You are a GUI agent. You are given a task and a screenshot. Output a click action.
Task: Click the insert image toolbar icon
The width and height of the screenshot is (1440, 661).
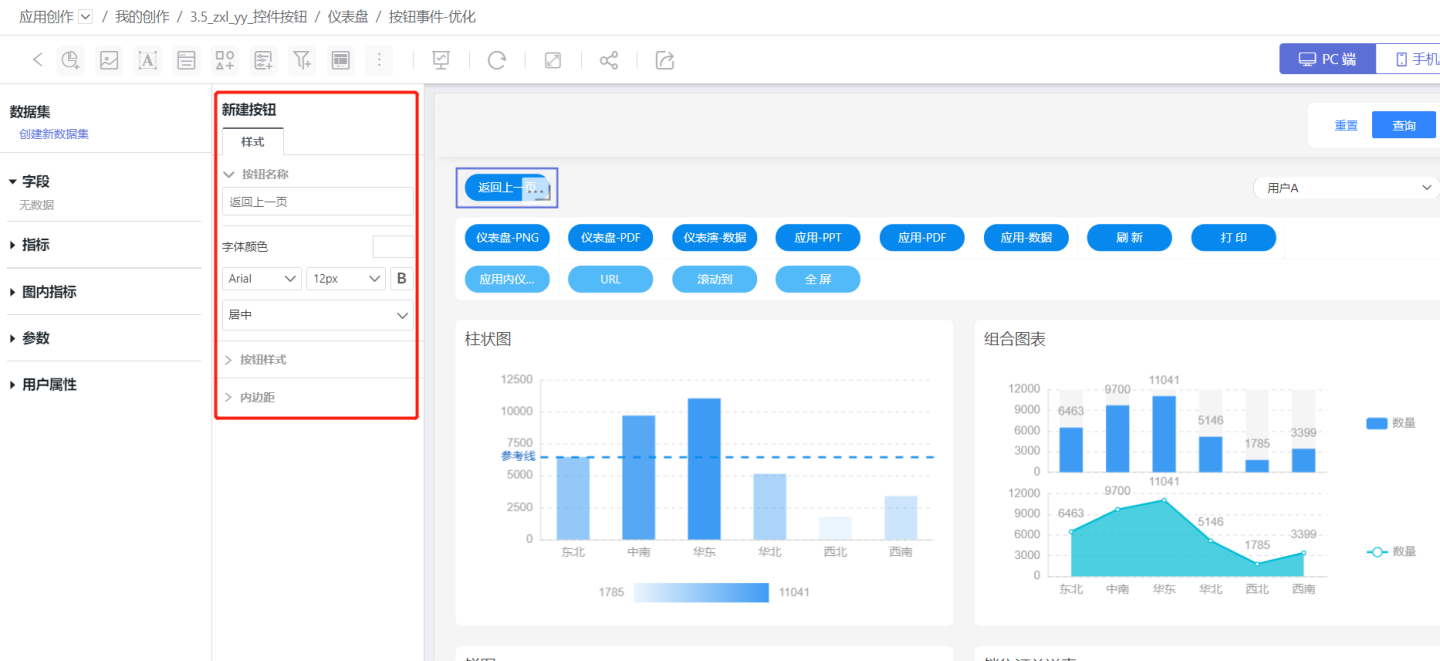point(109,60)
